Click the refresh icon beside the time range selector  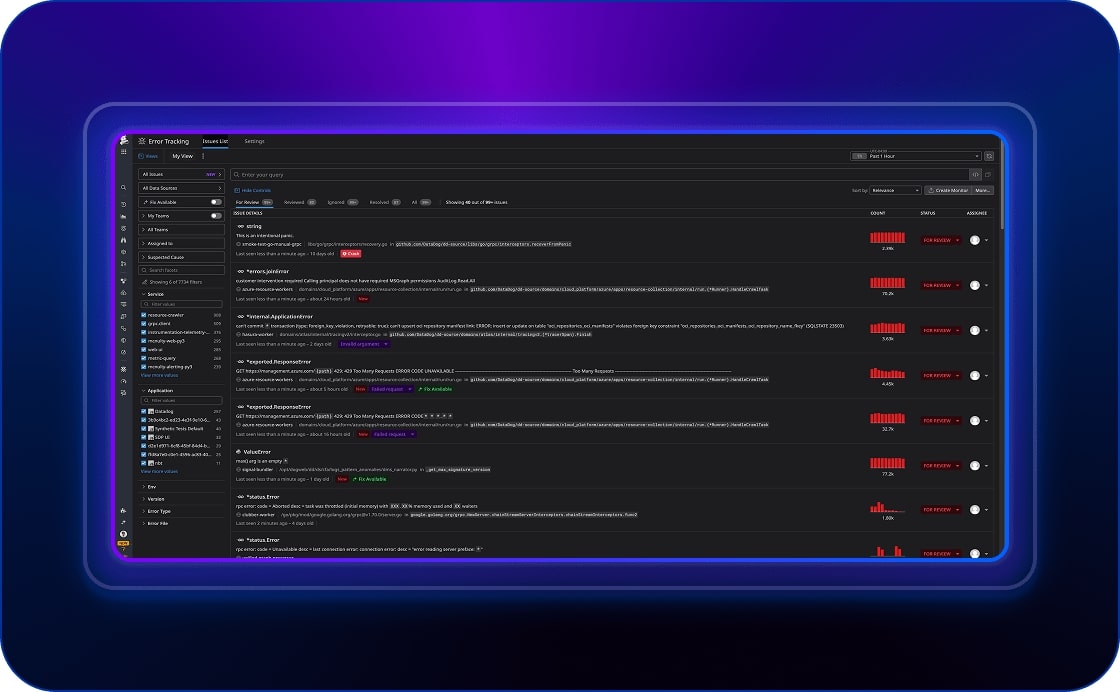point(990,156)
